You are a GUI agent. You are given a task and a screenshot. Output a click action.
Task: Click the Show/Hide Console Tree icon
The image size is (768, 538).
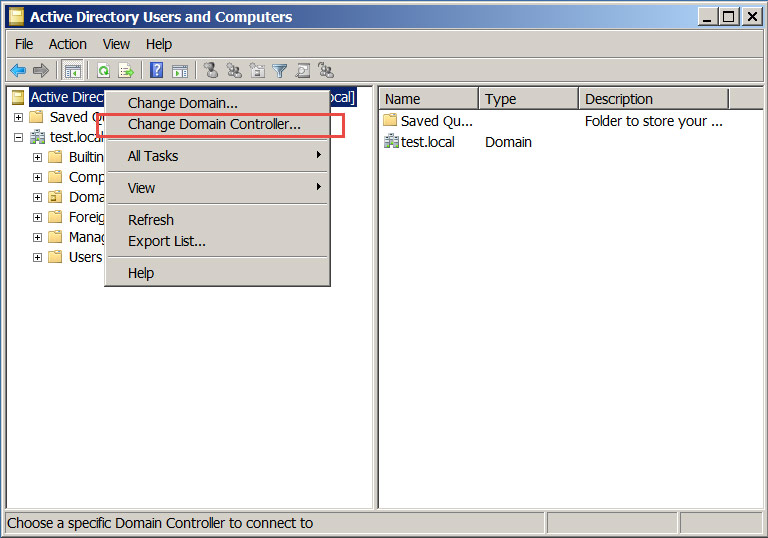click(x=72, y=70)
